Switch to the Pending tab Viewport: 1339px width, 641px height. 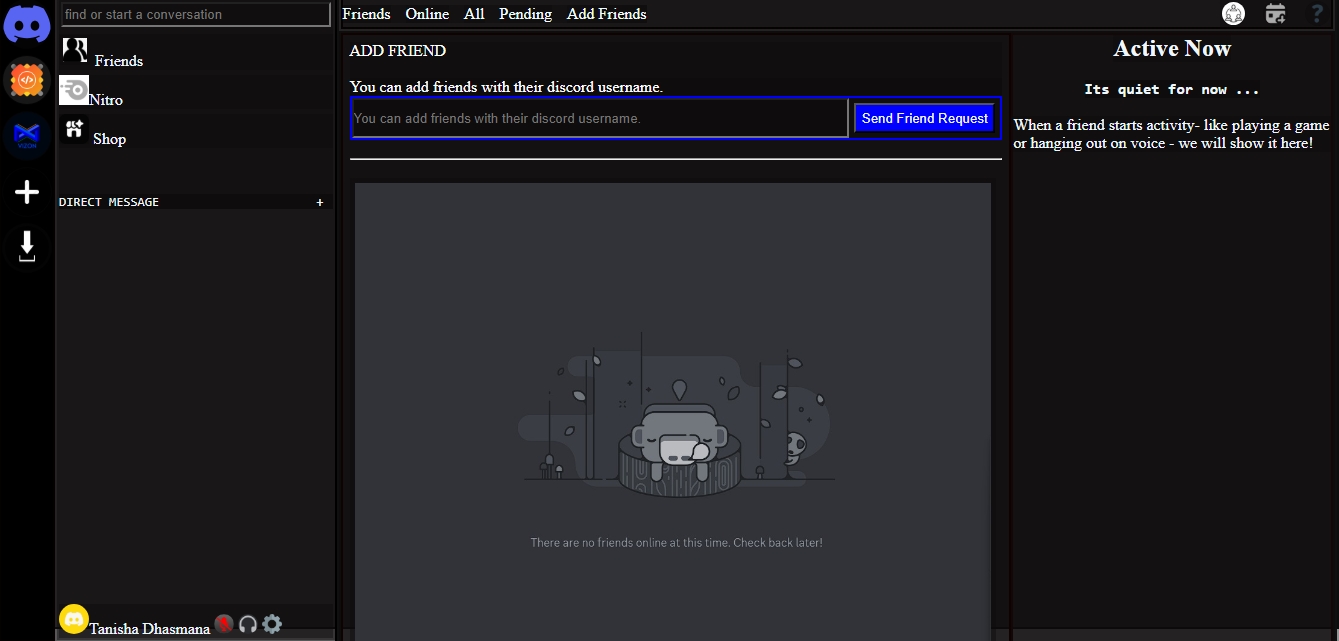pyautogui.click(x=525, y=14)
